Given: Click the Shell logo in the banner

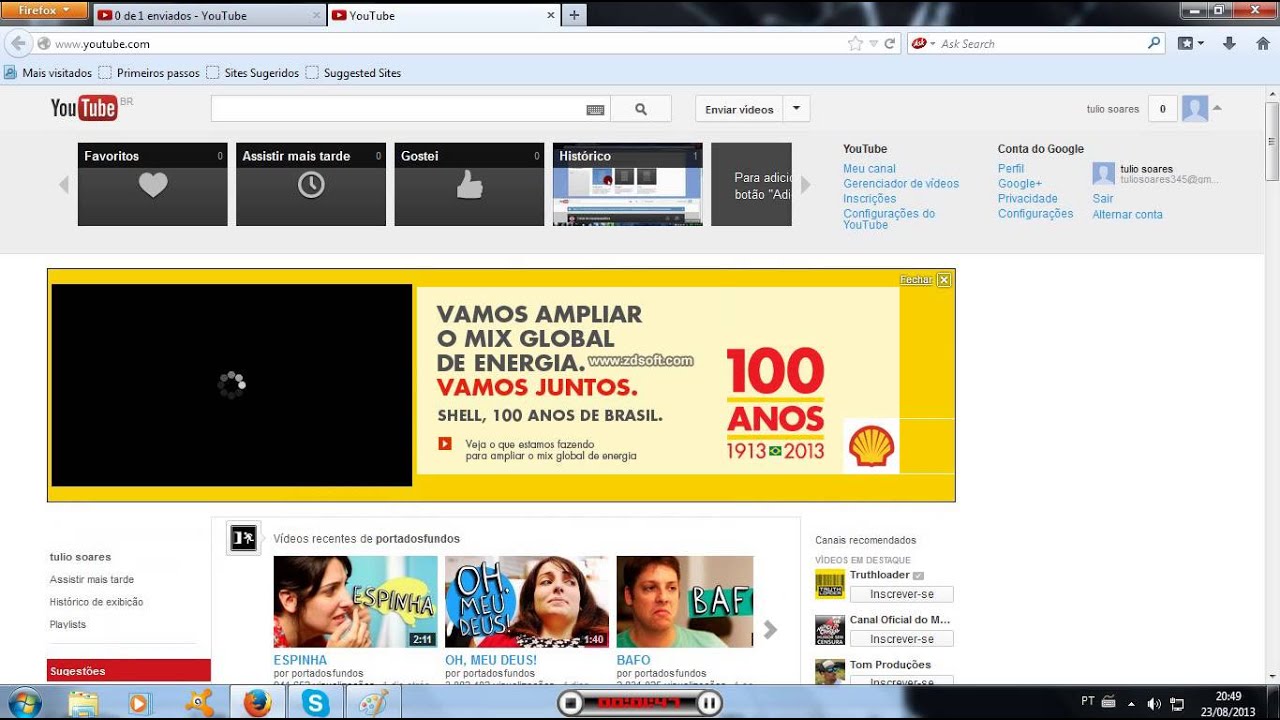Looking at the screenshot, I should pyautogui.click(x=871, y=446).
